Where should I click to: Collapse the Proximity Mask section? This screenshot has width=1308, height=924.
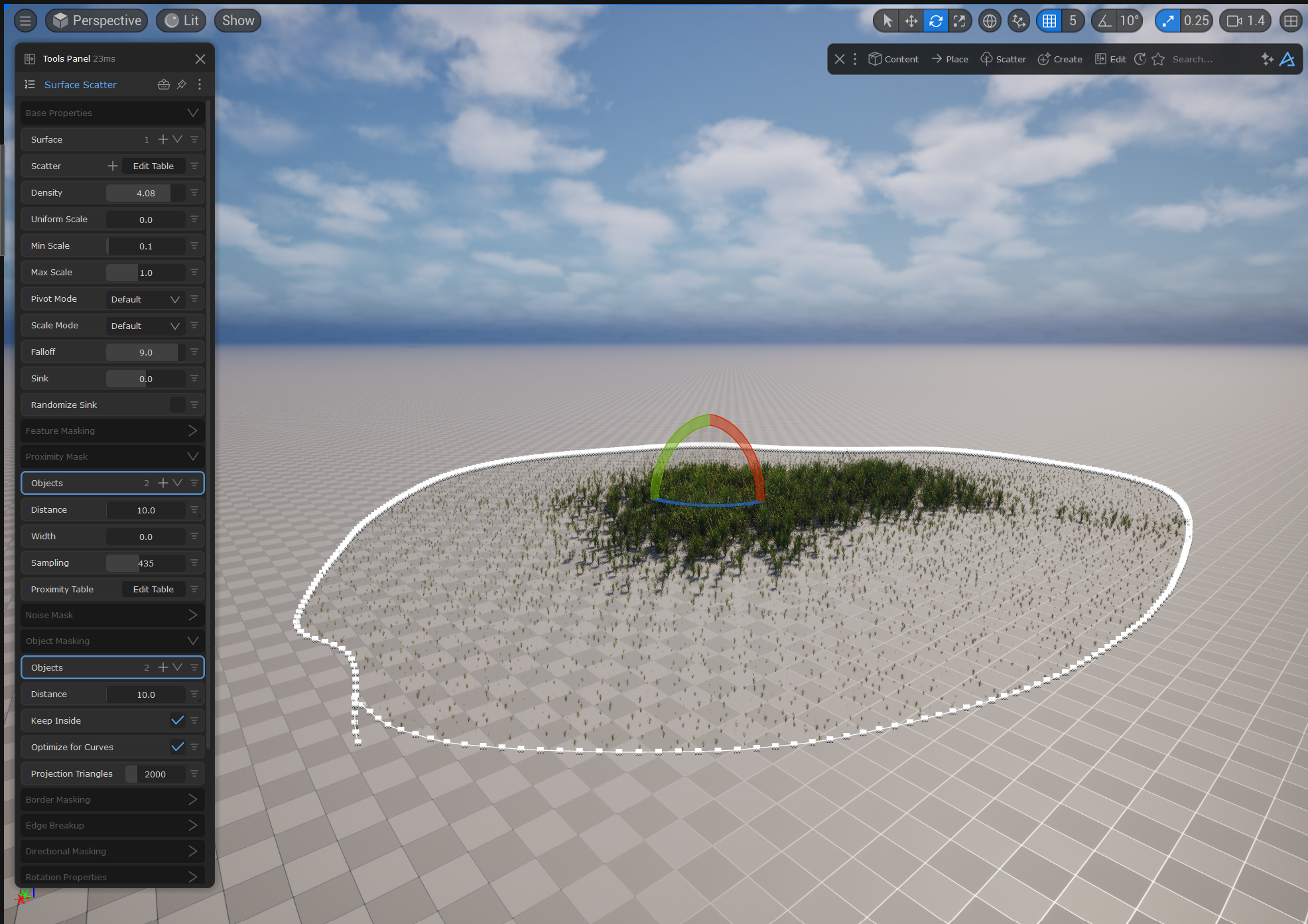coord(193,456)
